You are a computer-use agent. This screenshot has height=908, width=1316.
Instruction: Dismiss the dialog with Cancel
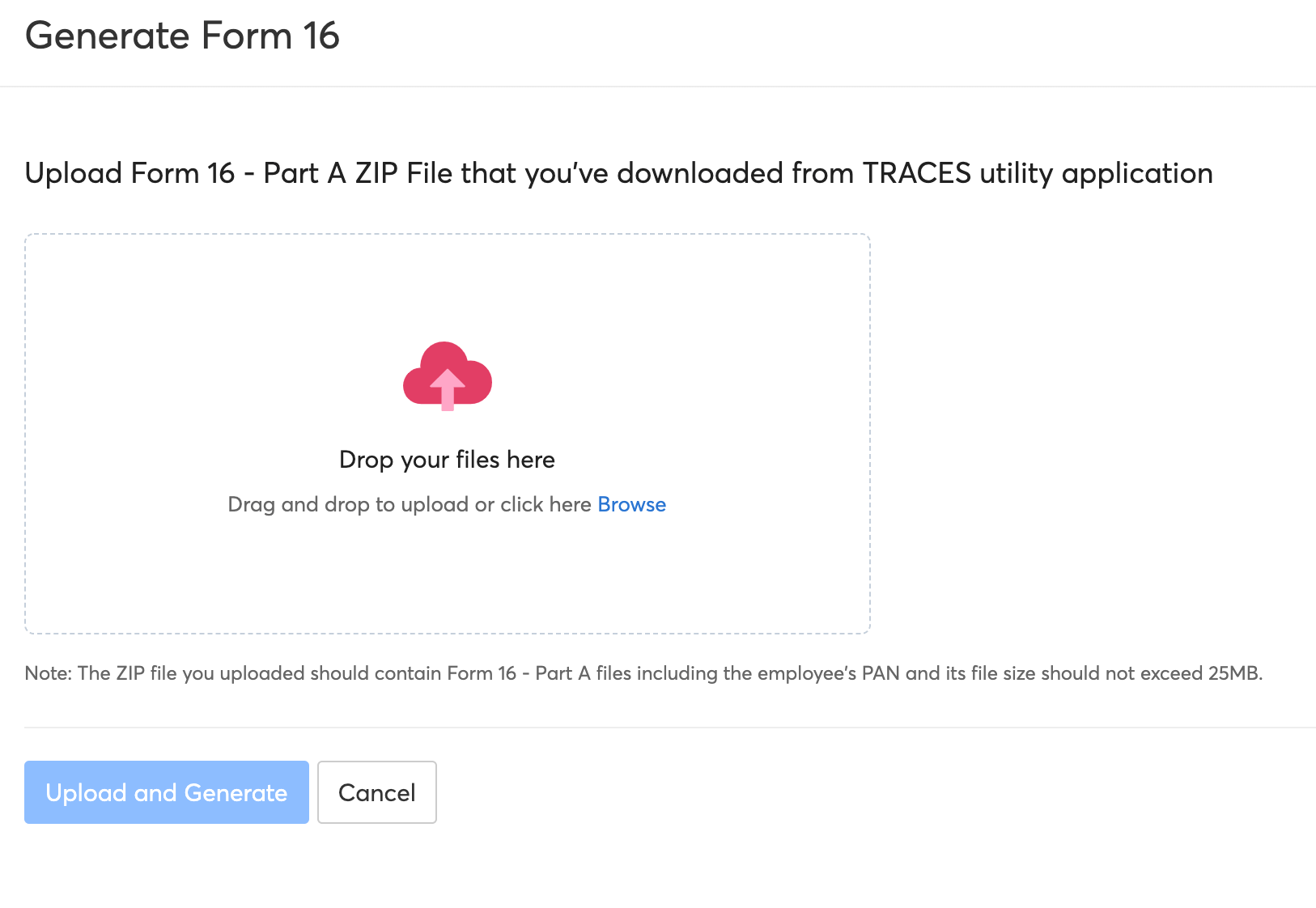click(x=376, y=792)
